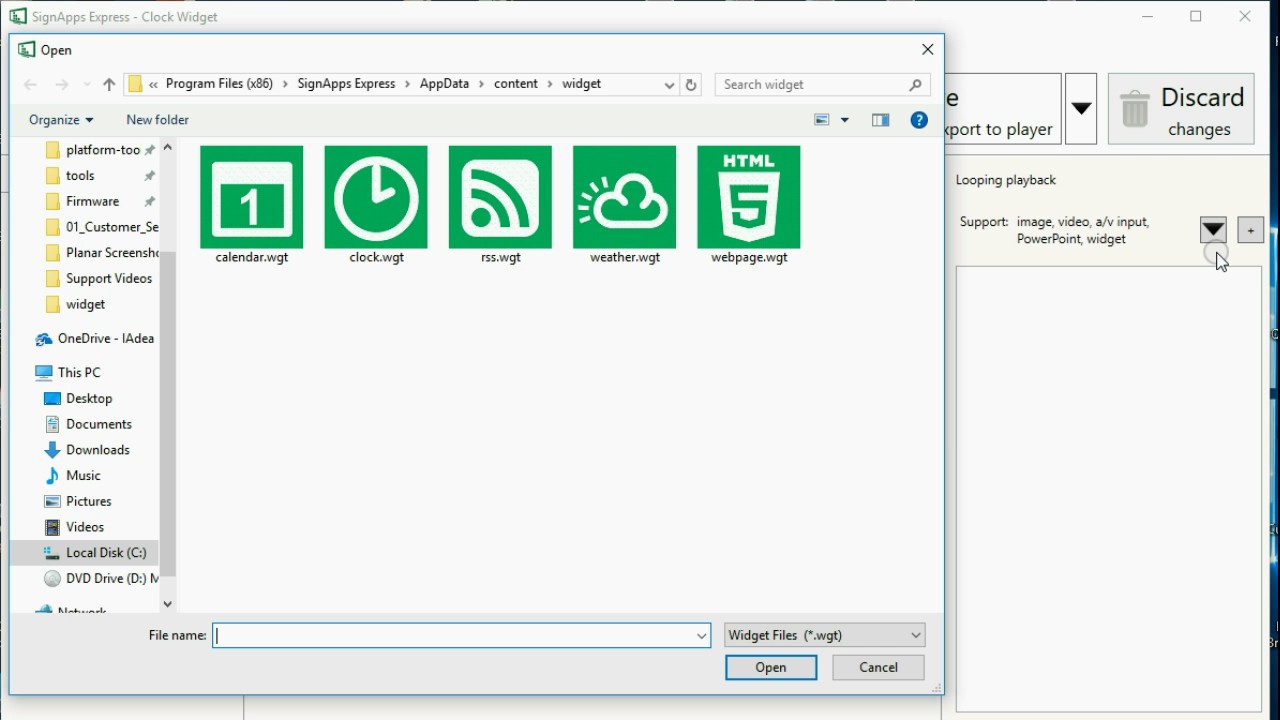The height and width of the screenshot is (720, 1280).
Task: Select OneDrive - IAdea in sidebar
Action: click(x=95, y=339)
